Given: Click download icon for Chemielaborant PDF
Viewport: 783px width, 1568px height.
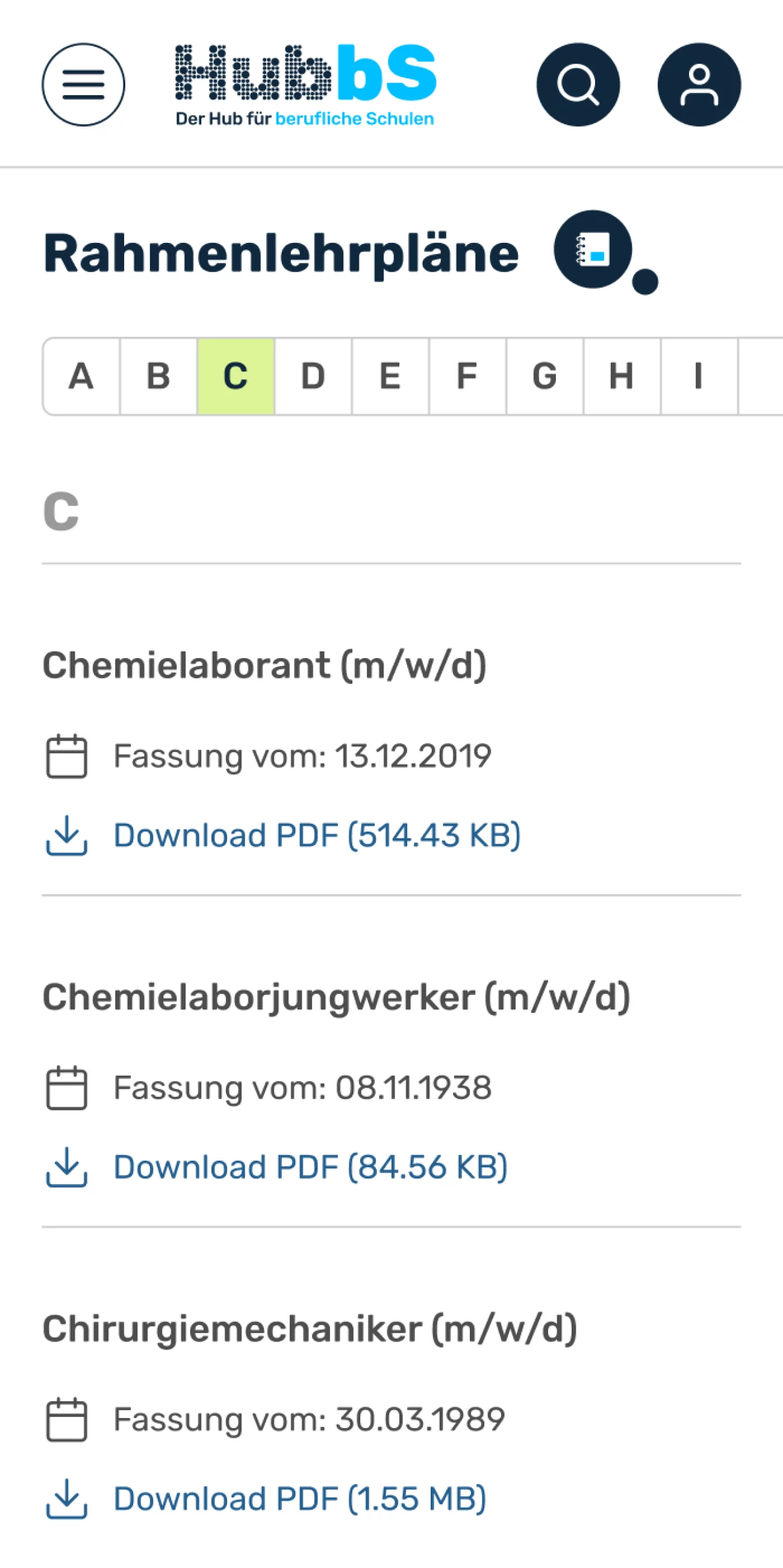Looking at the screenshot, I should click(67, 835).
